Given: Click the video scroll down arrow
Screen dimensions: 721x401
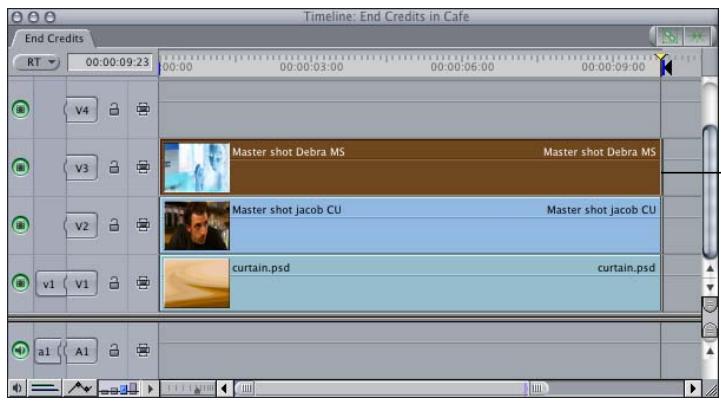Looking at the screenshot, I should (710, 287).
